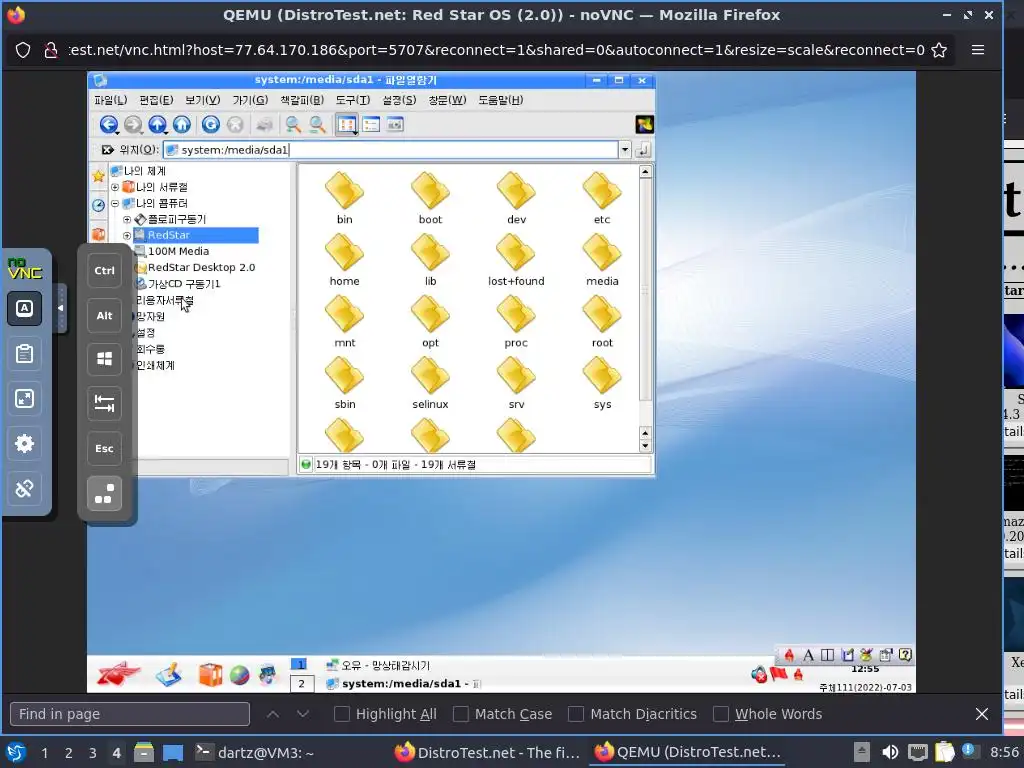Toggle the noVNC Ctrl key

(x=104, y=270)
